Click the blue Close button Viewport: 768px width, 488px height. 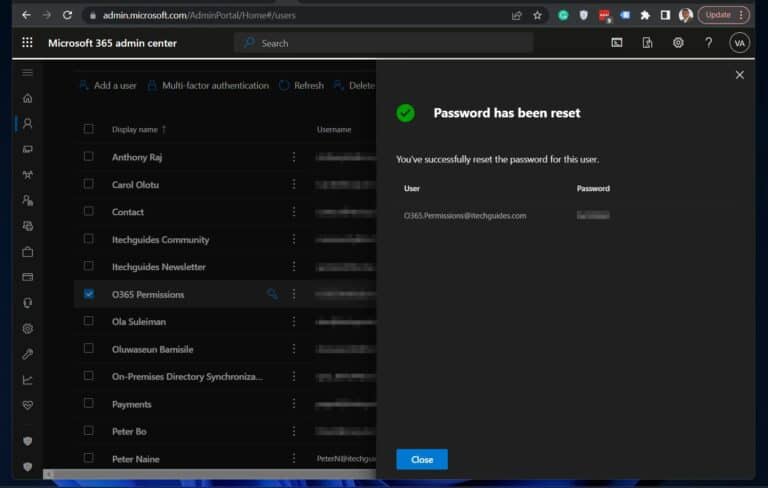tap(422, 460)
